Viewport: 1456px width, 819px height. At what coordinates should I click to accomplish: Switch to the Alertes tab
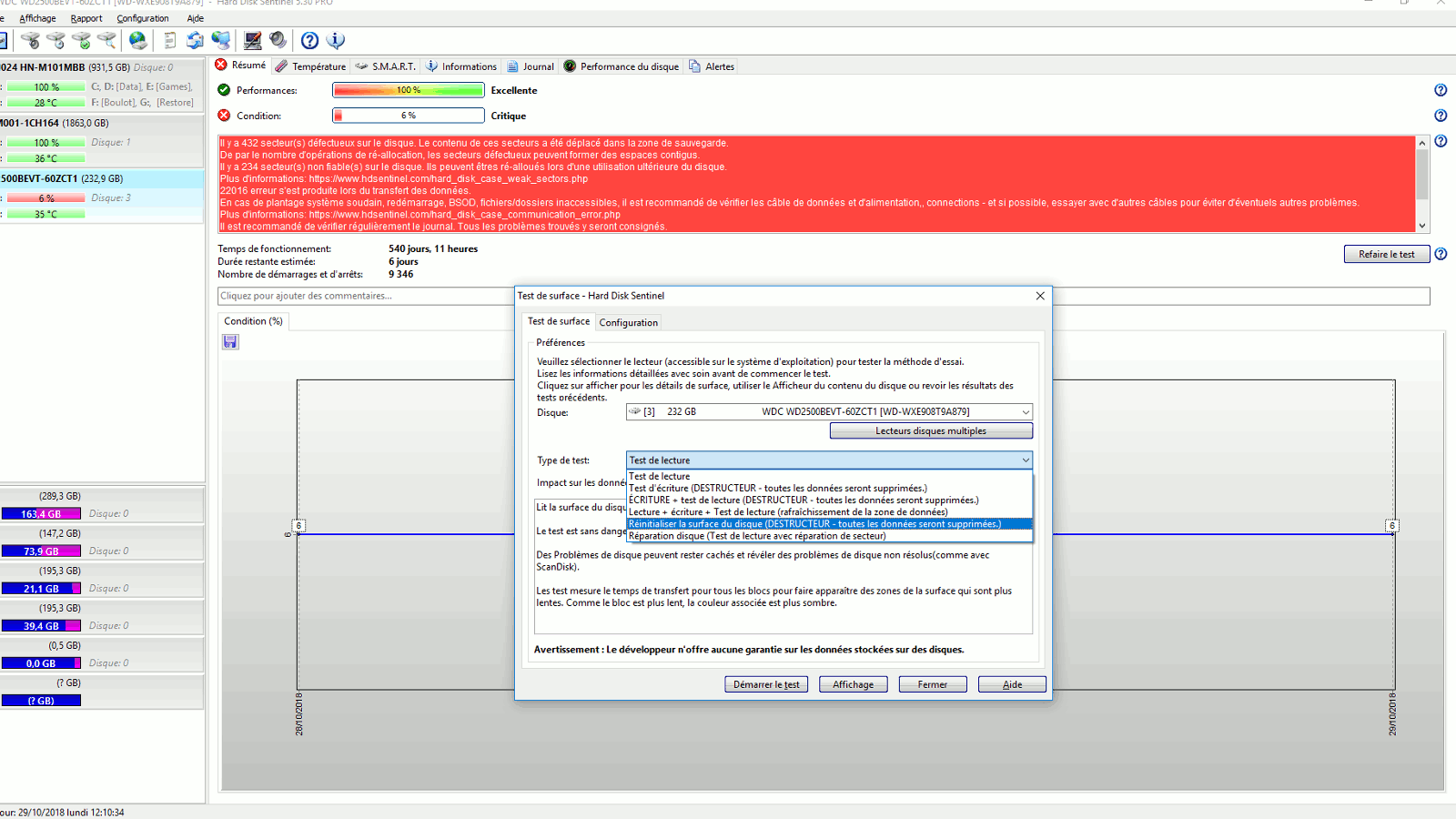pos(712,66)
